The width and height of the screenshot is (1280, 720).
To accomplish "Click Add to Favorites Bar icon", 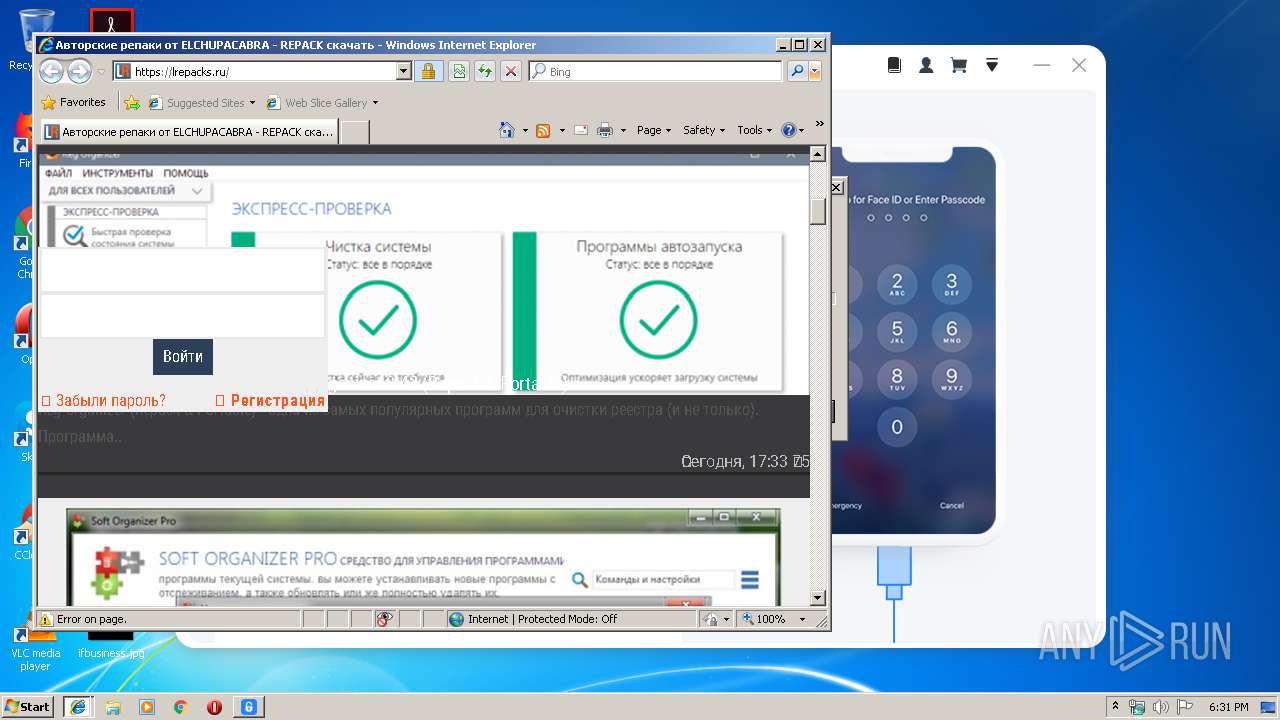I will (131, 102).
